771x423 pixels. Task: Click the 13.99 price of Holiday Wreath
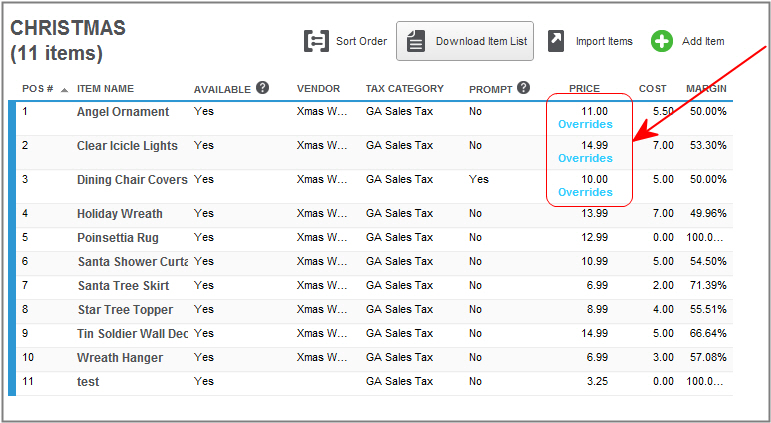click(594, 213)
